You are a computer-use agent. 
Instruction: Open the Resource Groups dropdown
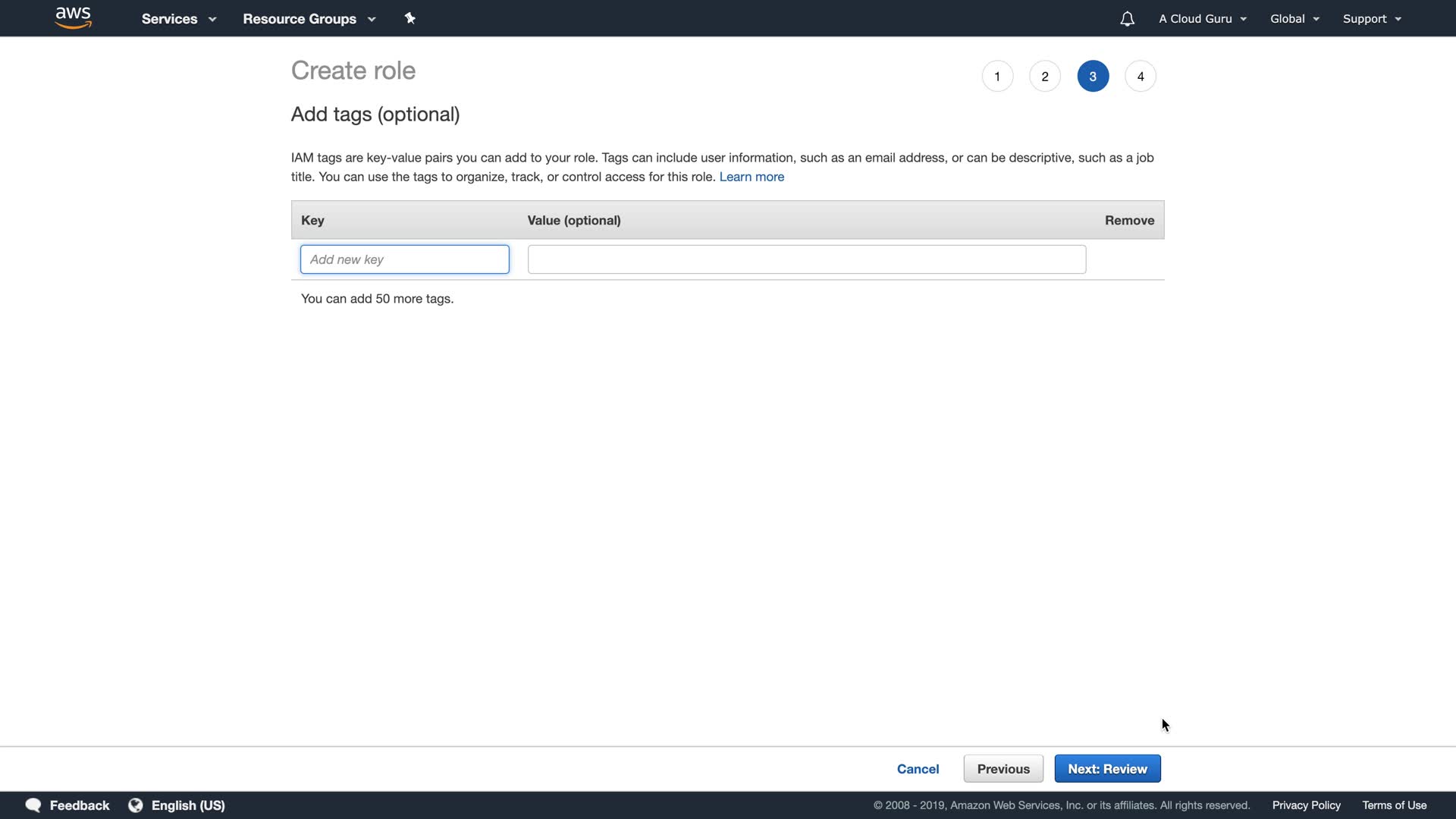click(309, 19)
